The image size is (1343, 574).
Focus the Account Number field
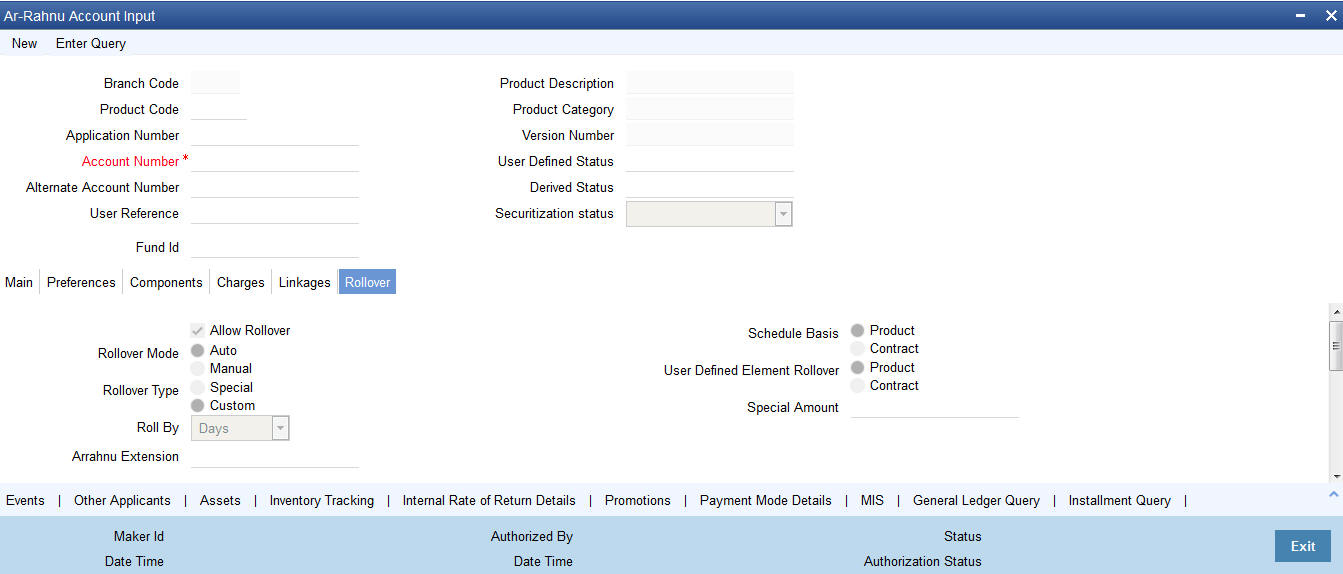[x=274, y=161]
